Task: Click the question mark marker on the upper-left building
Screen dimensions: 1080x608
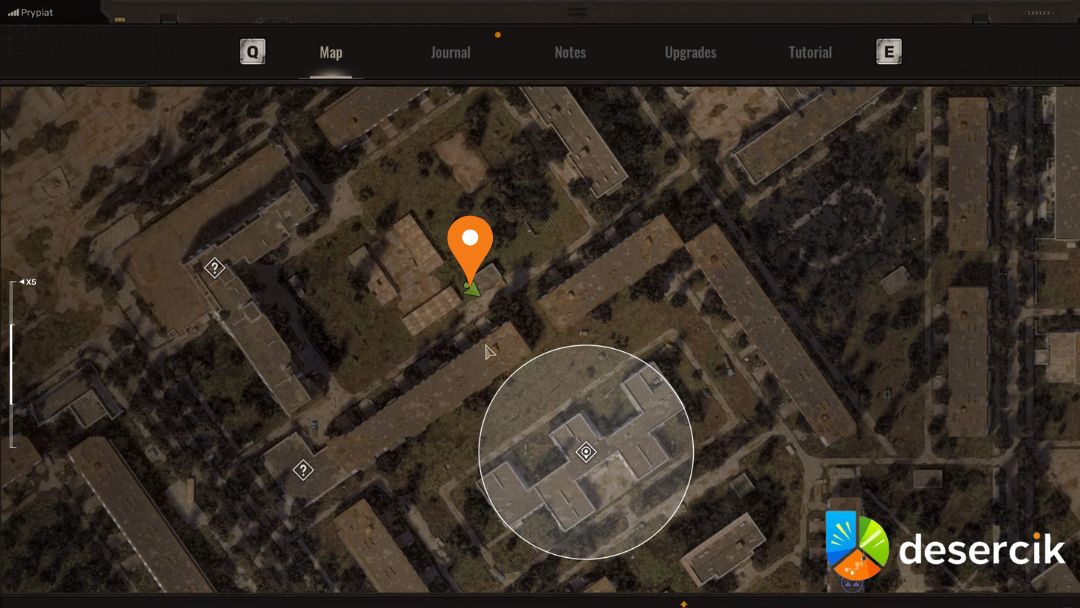Action: tap(214, 267)
